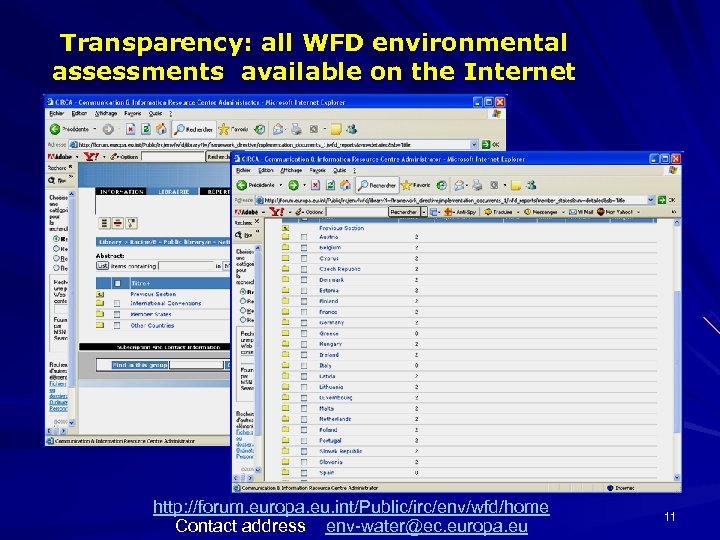Click the green Forward arrow in front window
This screenshot has width=720, height=540.
pos(293,185)
